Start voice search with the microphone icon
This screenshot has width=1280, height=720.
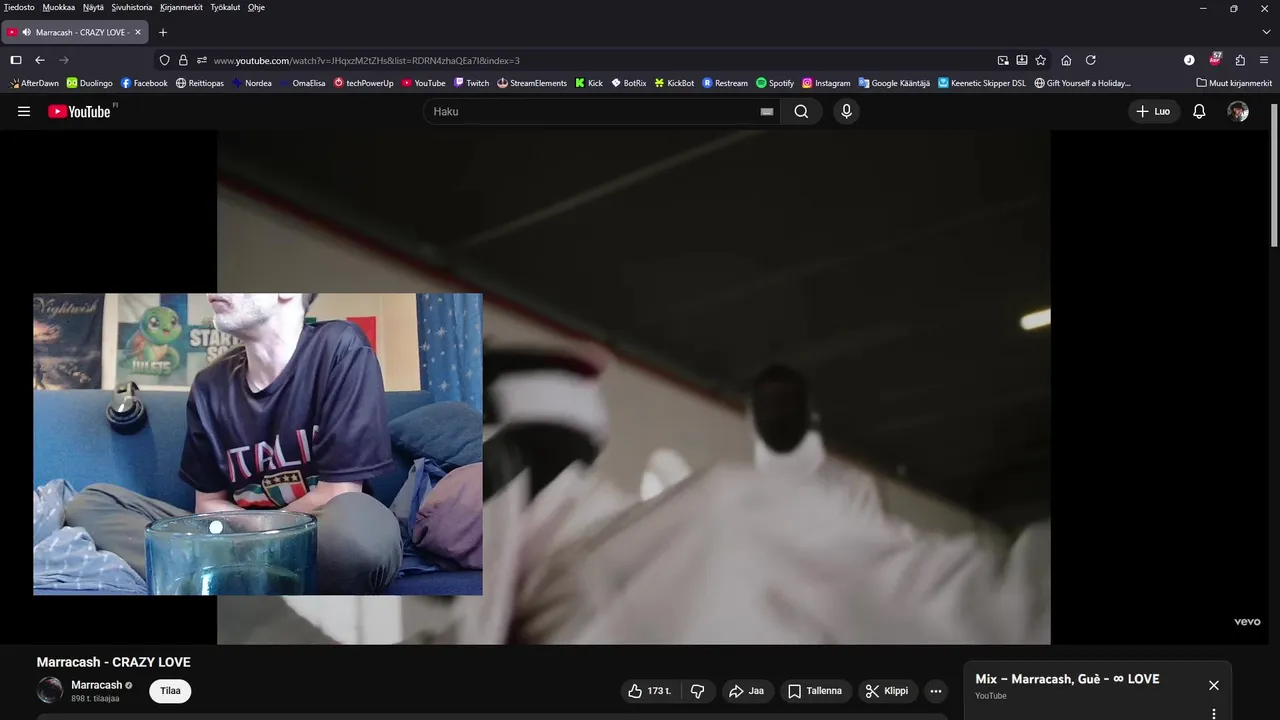click(x=846, y=111)
